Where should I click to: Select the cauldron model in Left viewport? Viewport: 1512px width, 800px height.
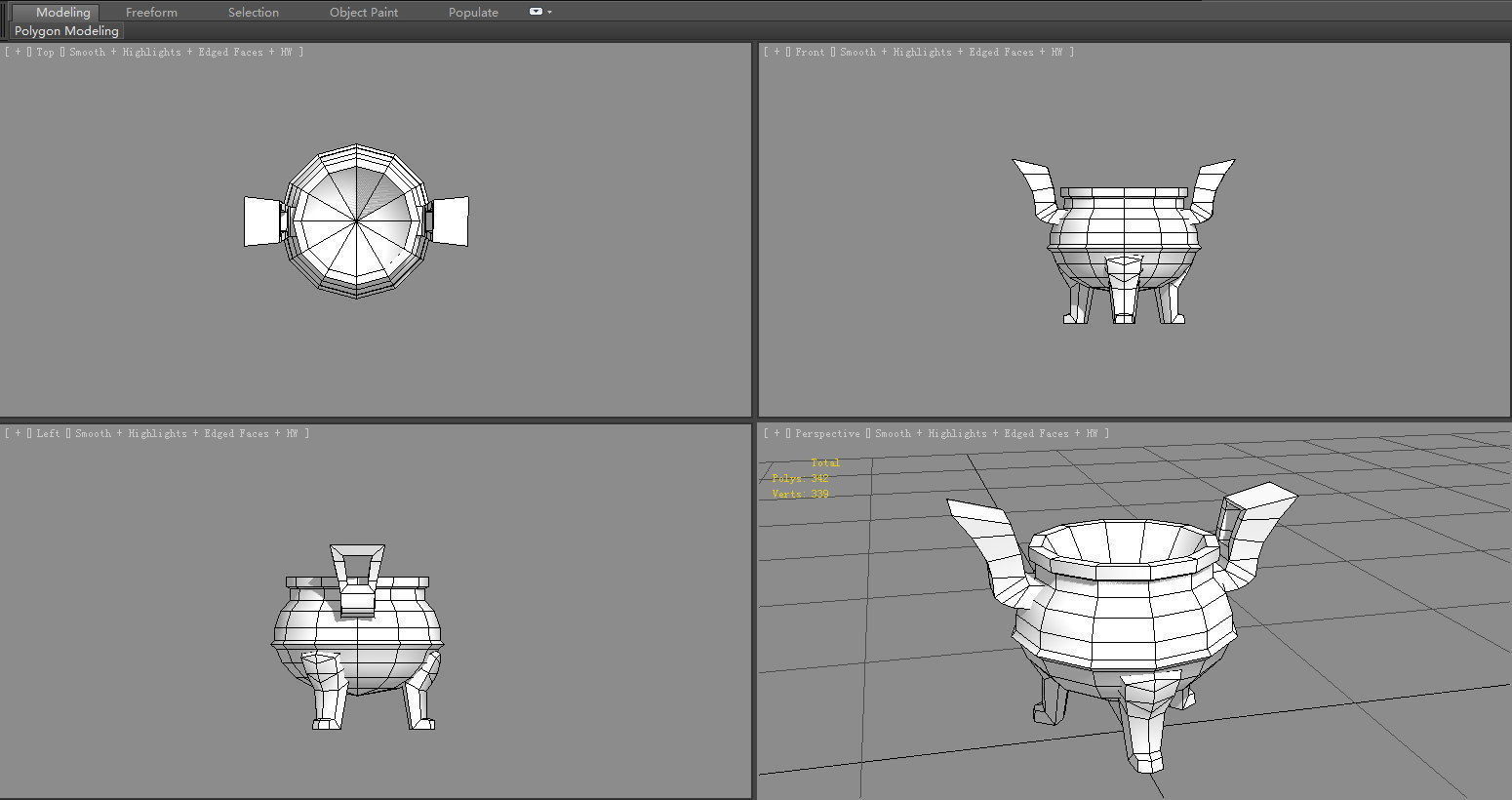[357, 639]
